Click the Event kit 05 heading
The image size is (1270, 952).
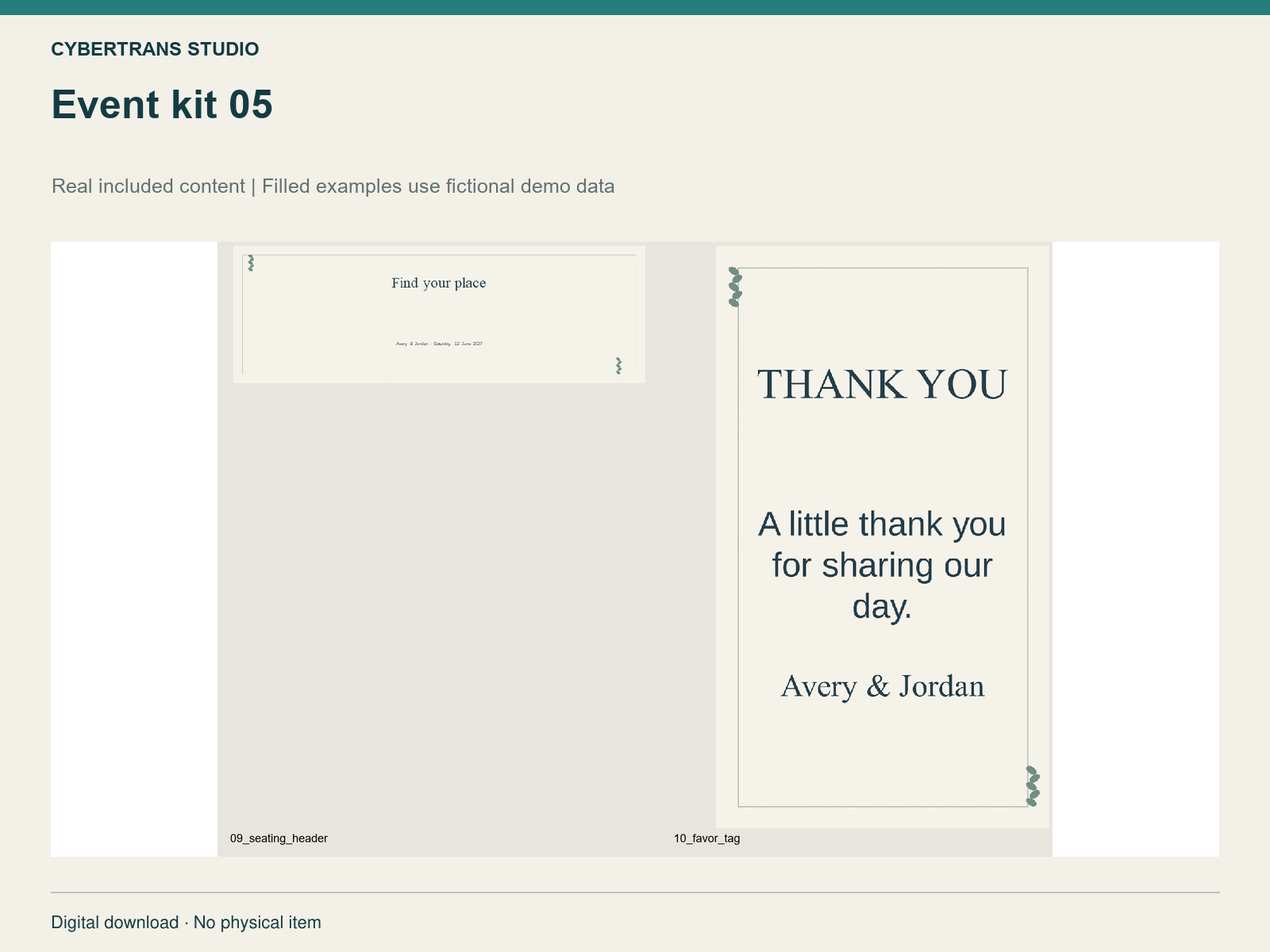tap(162, 105)
